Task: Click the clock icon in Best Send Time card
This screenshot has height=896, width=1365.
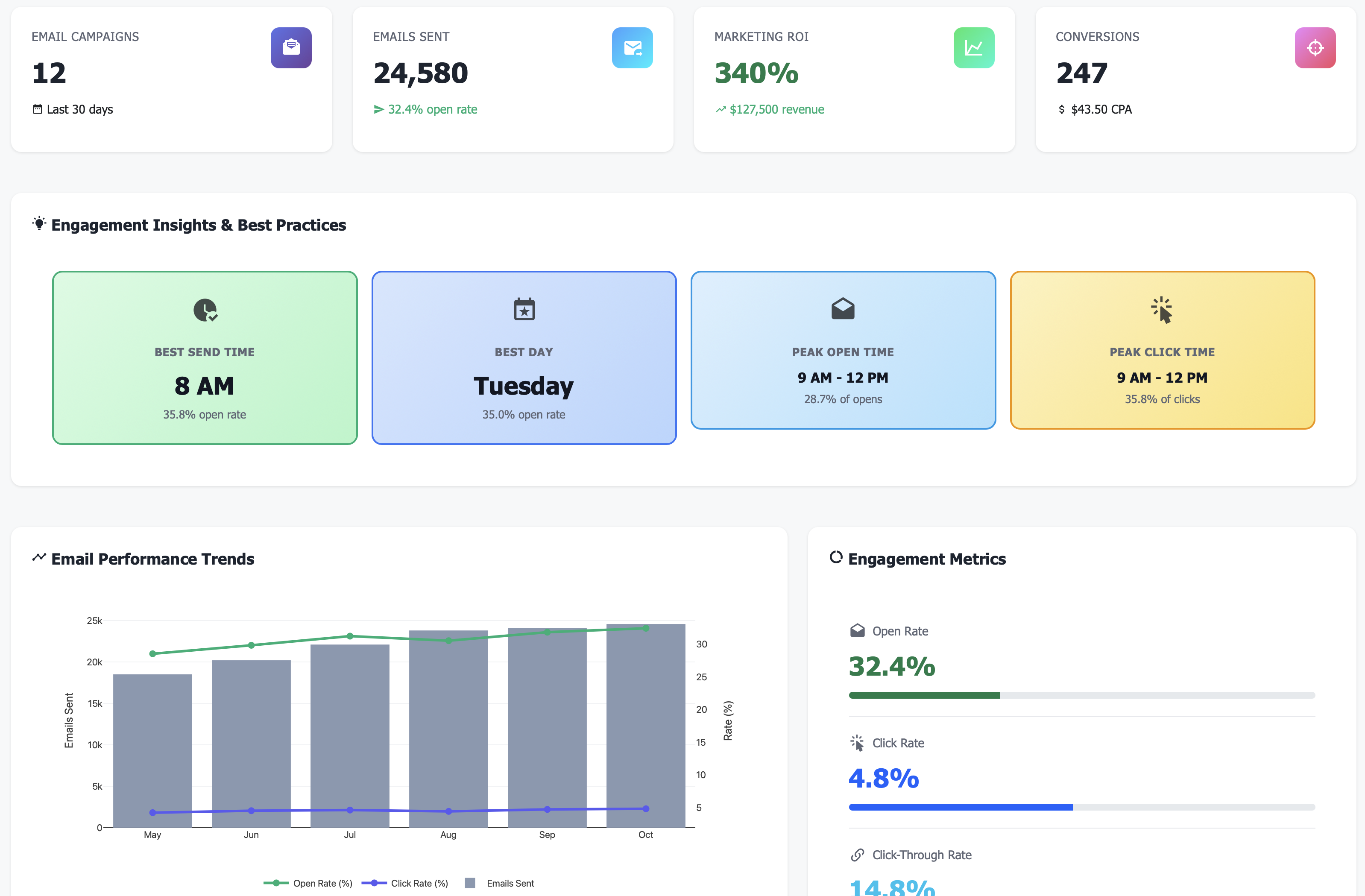Action: (x=205, y=310)
